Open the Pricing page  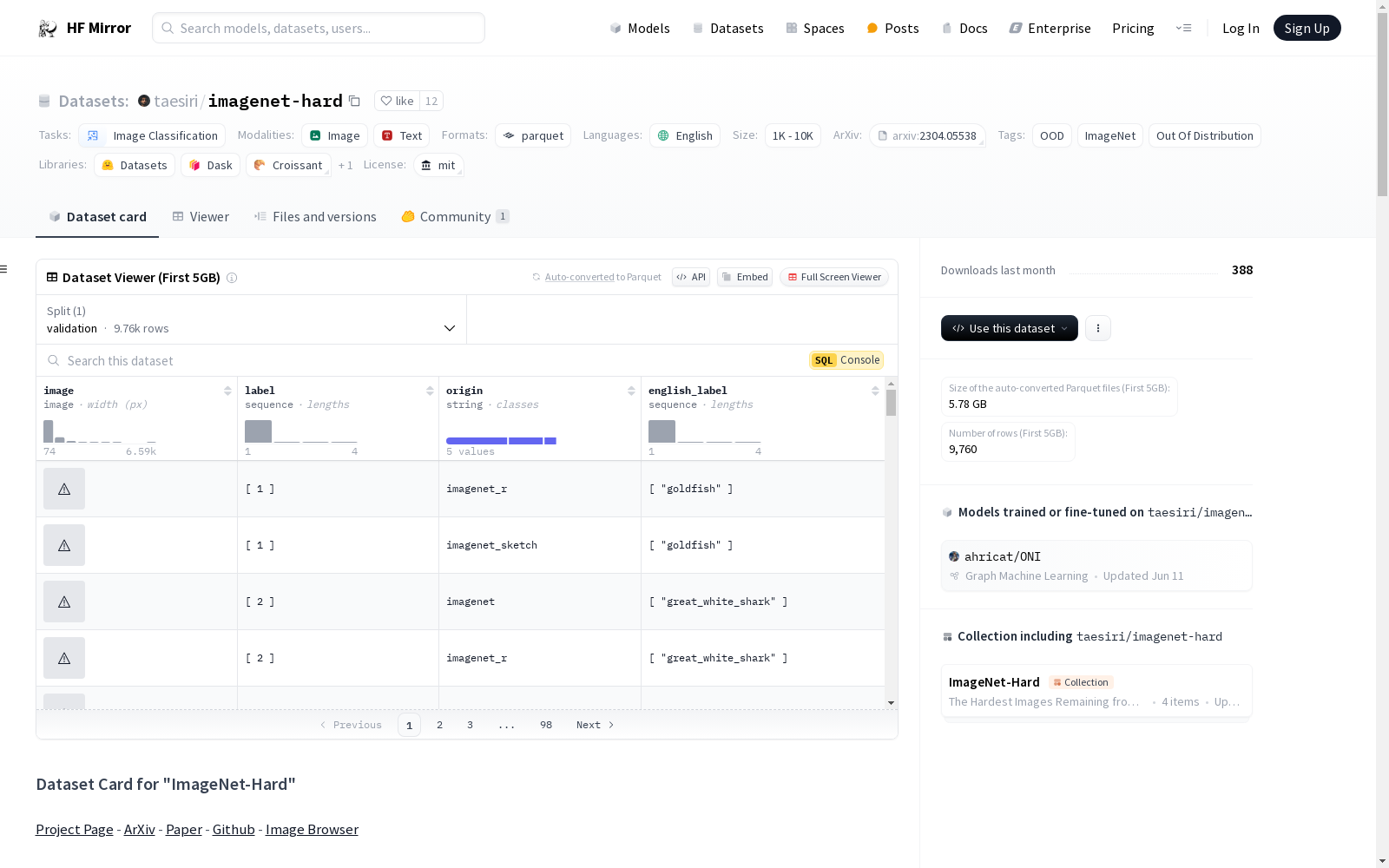(x=1133, y=28)
